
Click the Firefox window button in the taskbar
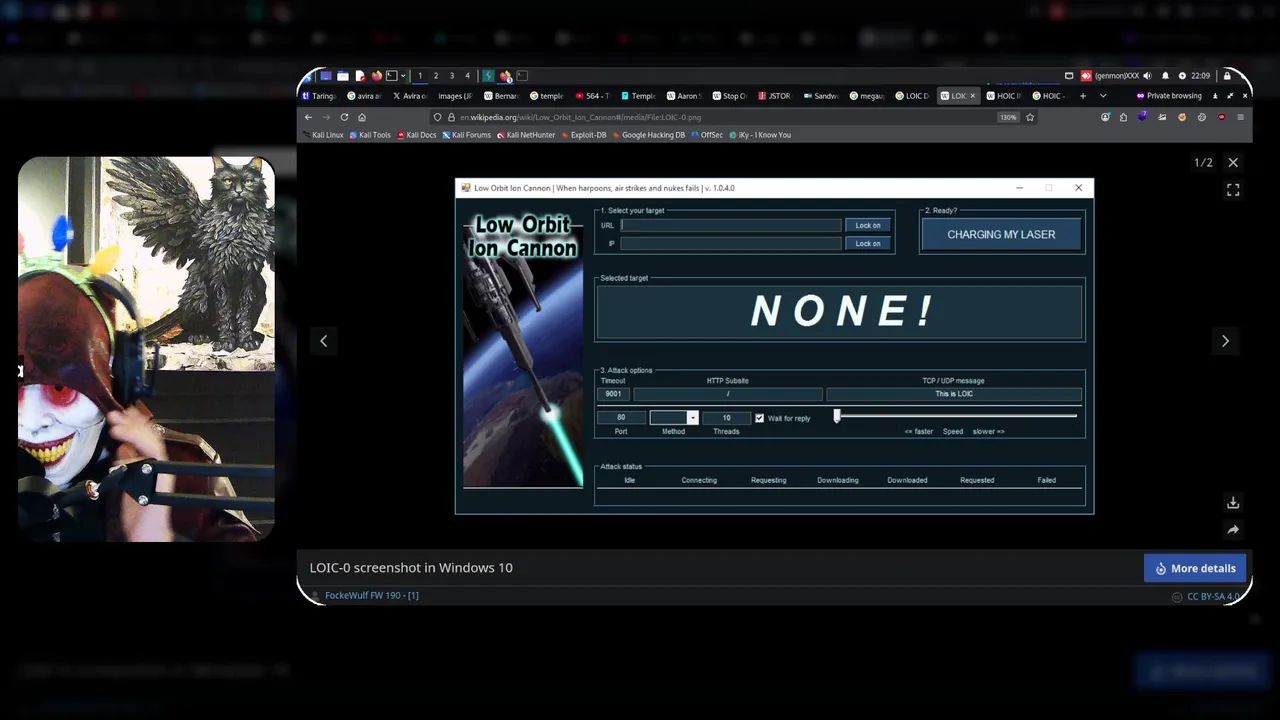click(x=506, y=76)
